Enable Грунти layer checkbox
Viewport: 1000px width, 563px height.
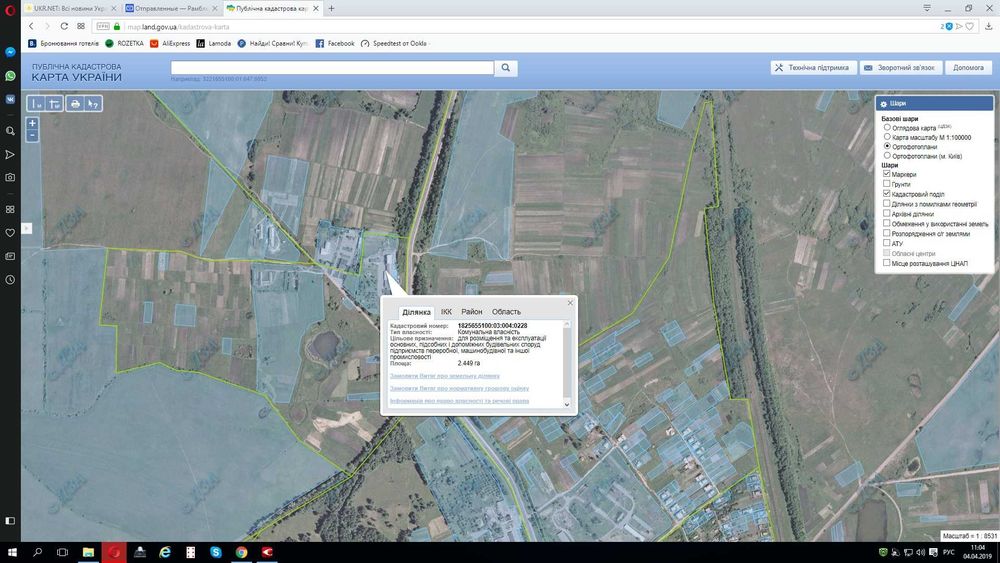click(886, 184)
